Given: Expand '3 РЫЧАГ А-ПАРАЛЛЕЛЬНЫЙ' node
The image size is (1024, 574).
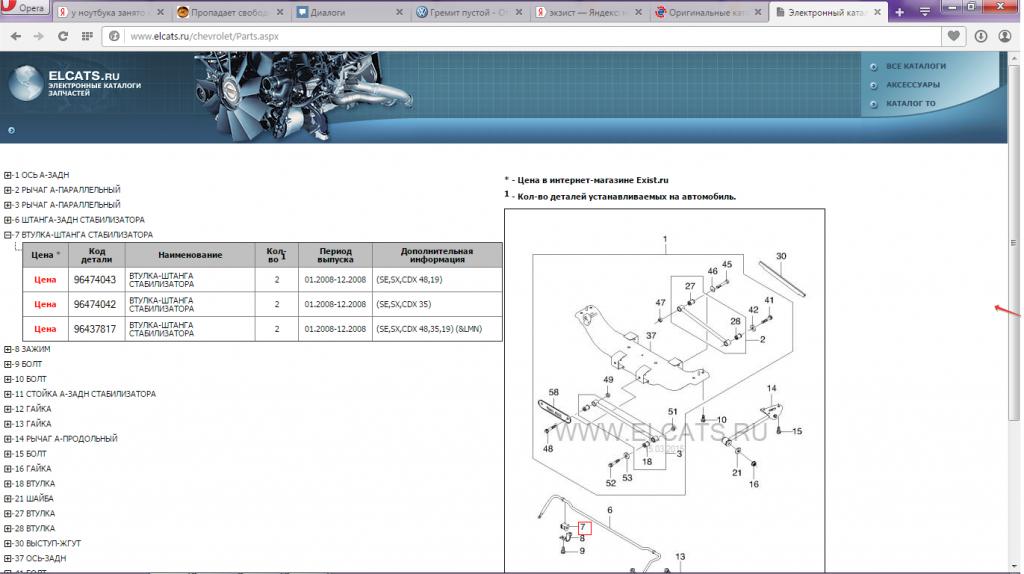Looking at the screenshot, I should 8,205.
